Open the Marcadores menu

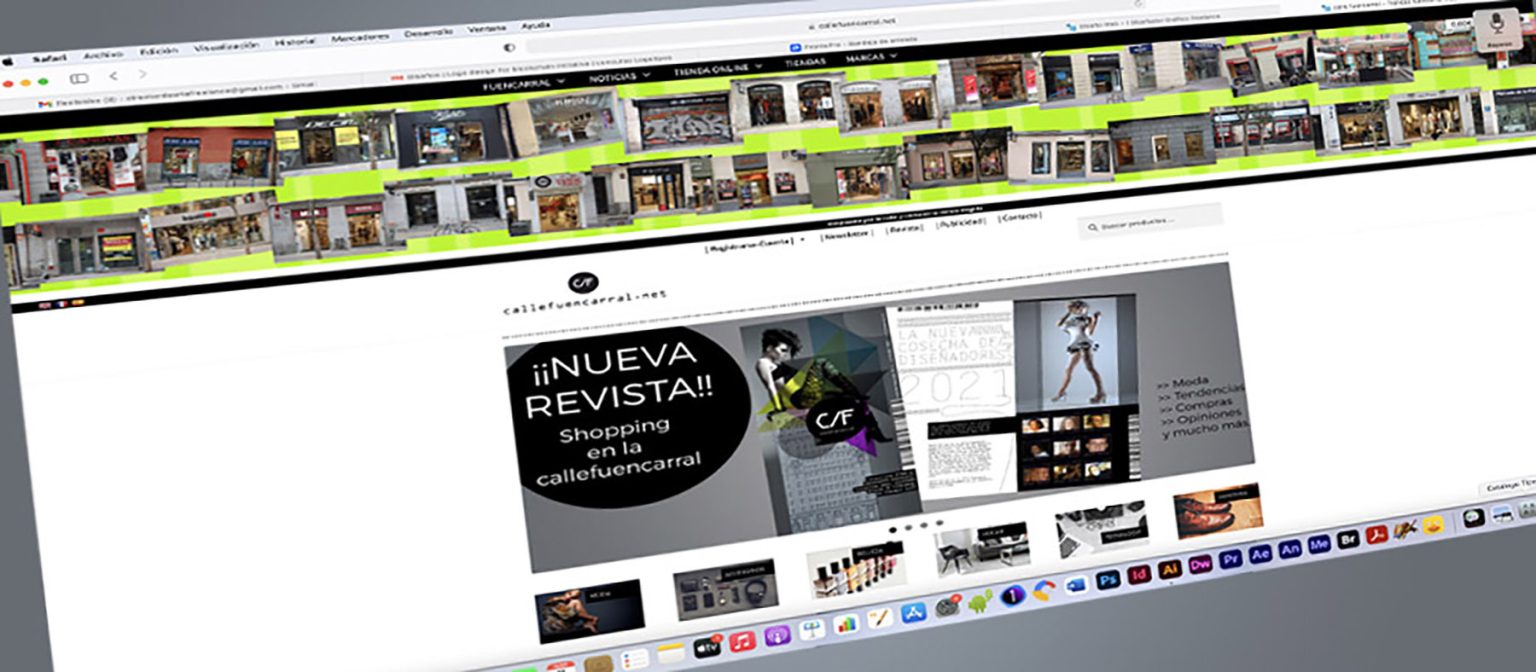[360, 37]
